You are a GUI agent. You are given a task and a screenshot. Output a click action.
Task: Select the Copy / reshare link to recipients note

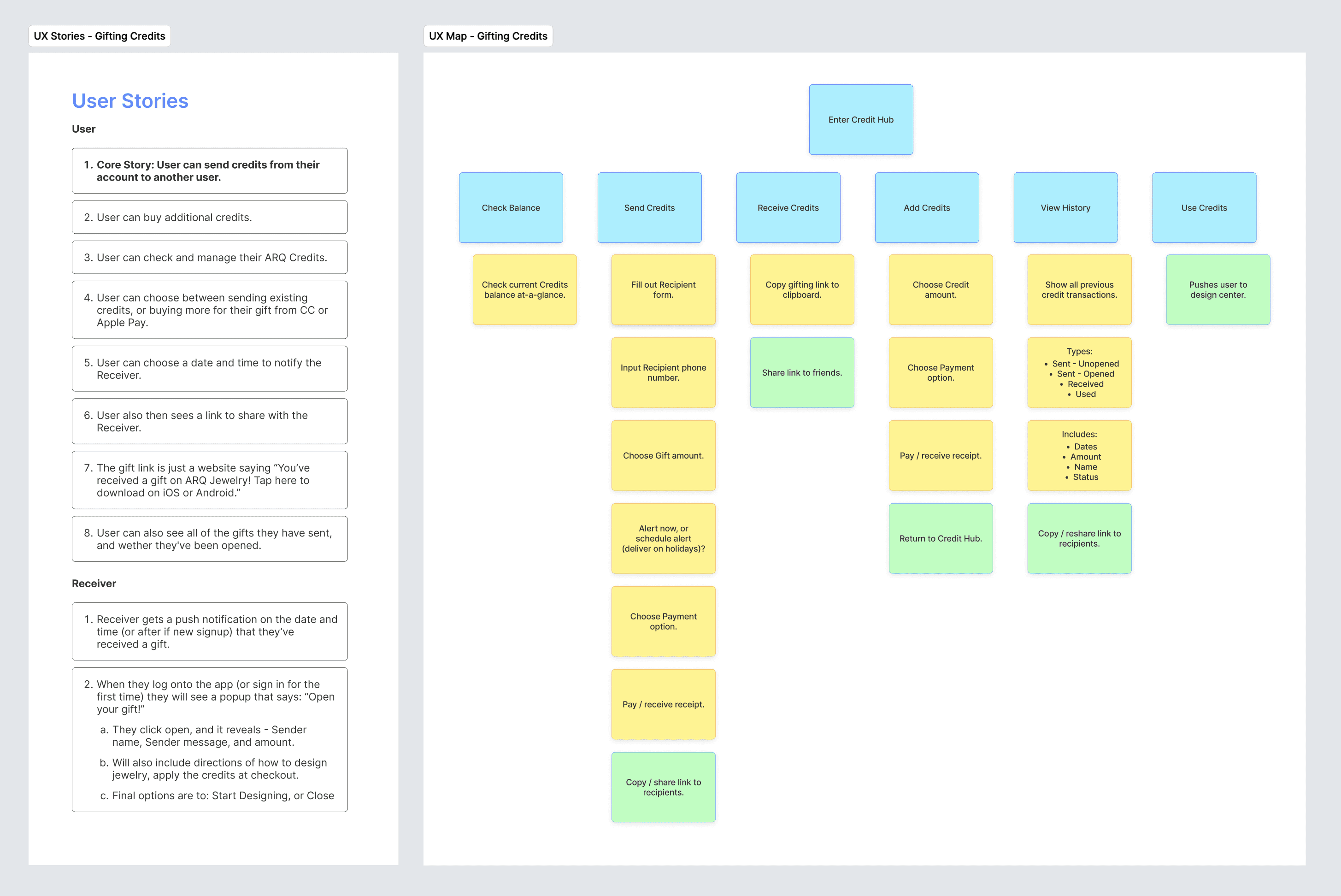(x=1079, y=538)
